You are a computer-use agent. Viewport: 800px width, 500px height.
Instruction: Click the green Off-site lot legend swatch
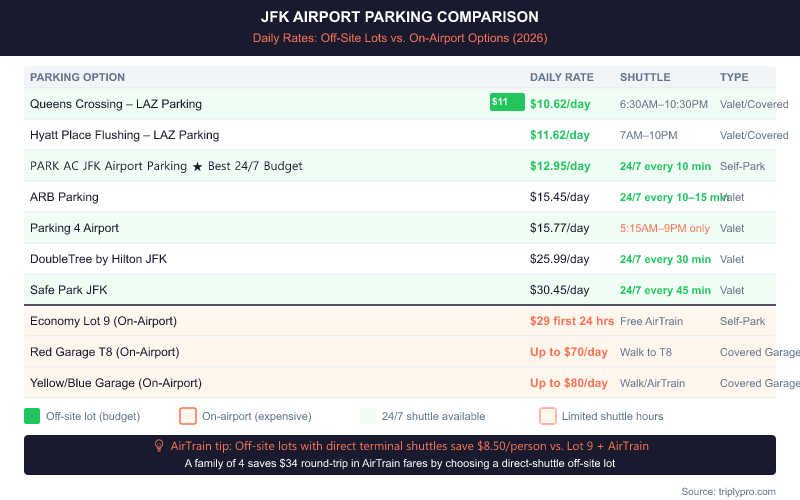(32, 416)
